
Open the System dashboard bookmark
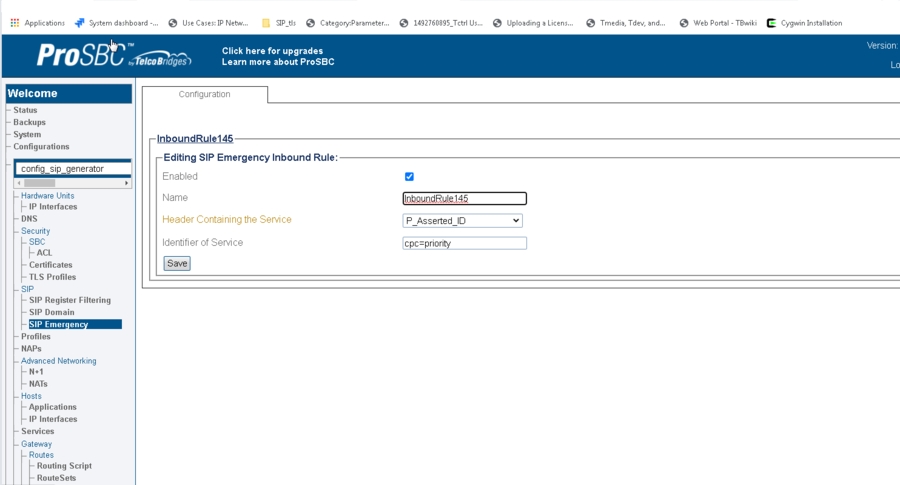[117, 23]
